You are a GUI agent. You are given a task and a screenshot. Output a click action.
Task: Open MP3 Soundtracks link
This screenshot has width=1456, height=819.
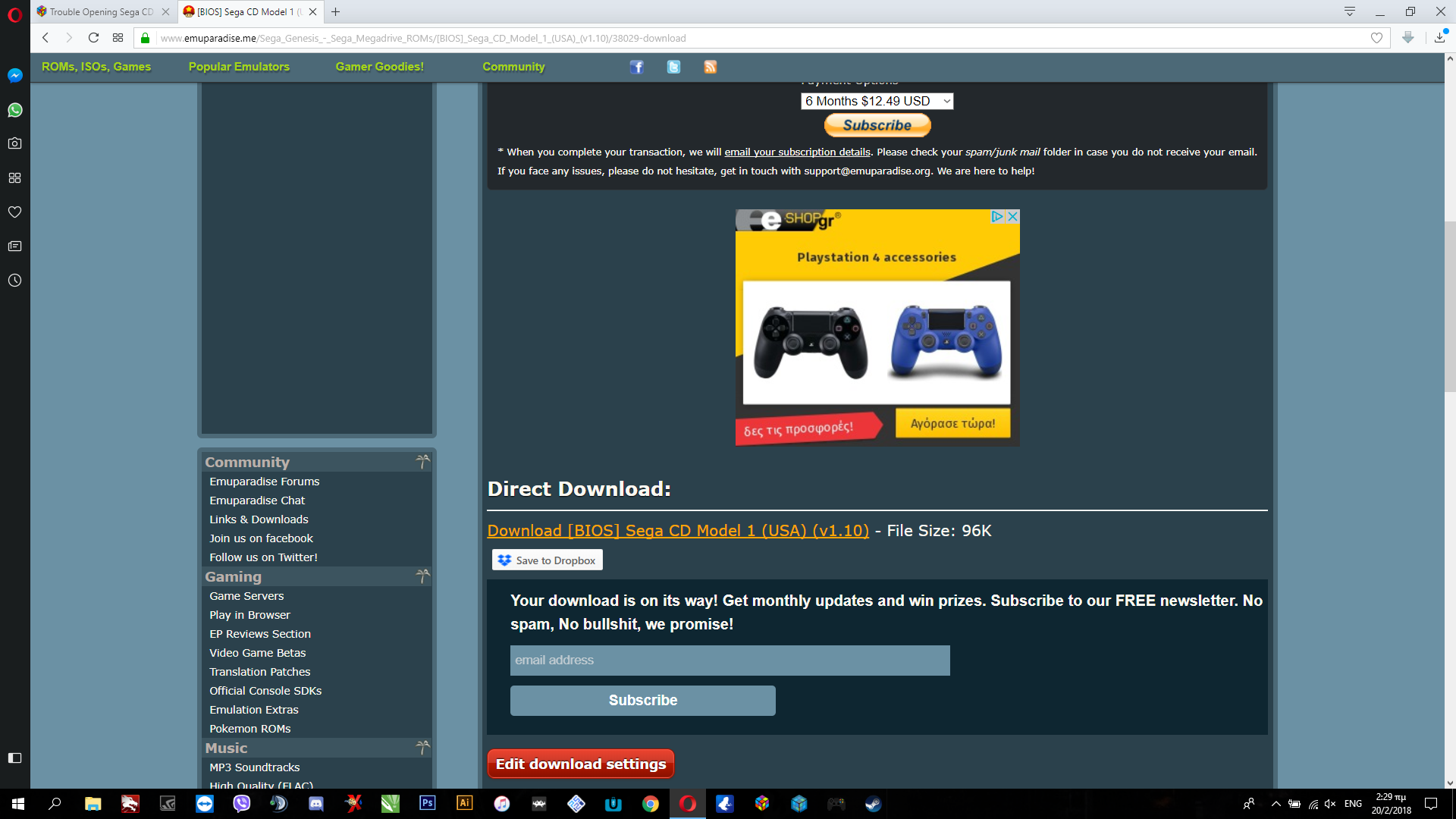coord(255,767)
